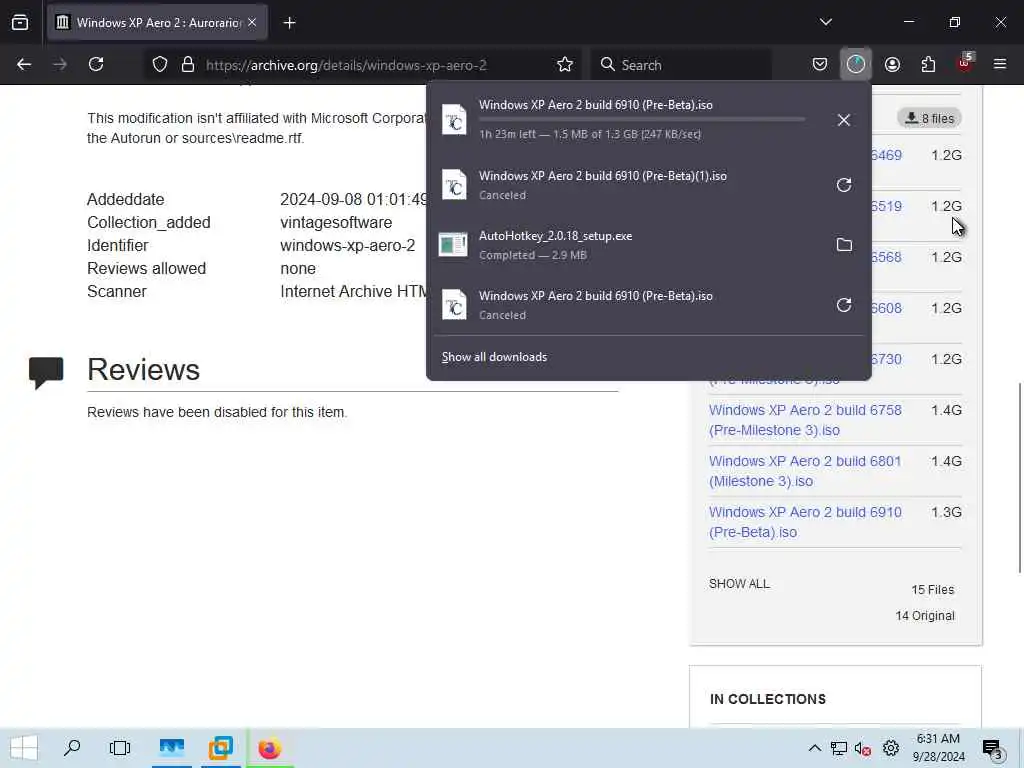The height and width of the screenshot is (768, 1024).
Task: Save page to Pocket
Action: (820, 64)
